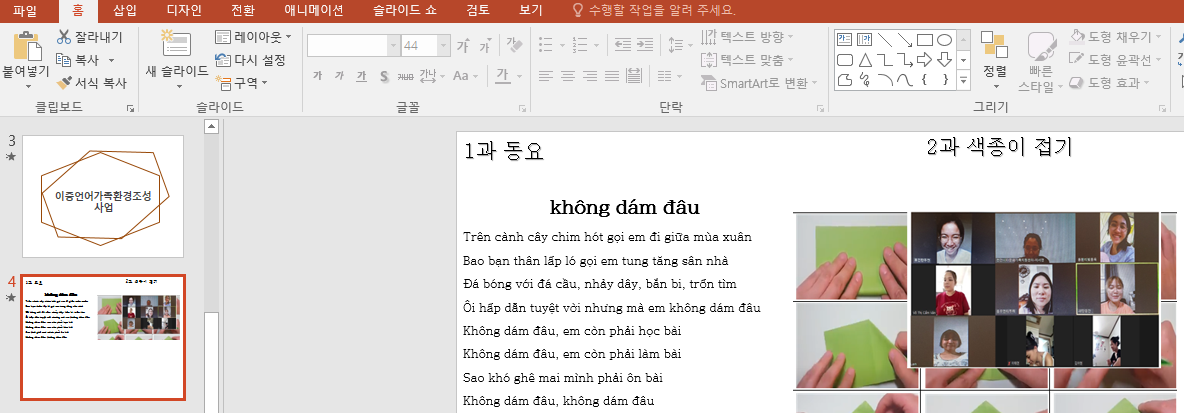Select the Down Arrow block shape
Viewport: 1184px width, 413px height.
944,60
